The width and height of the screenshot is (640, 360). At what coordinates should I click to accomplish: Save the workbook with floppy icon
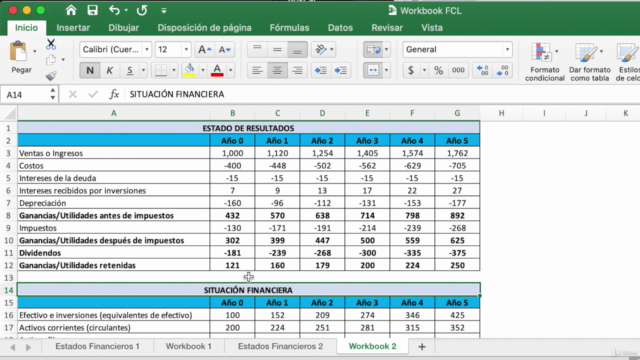coord(93,10)
